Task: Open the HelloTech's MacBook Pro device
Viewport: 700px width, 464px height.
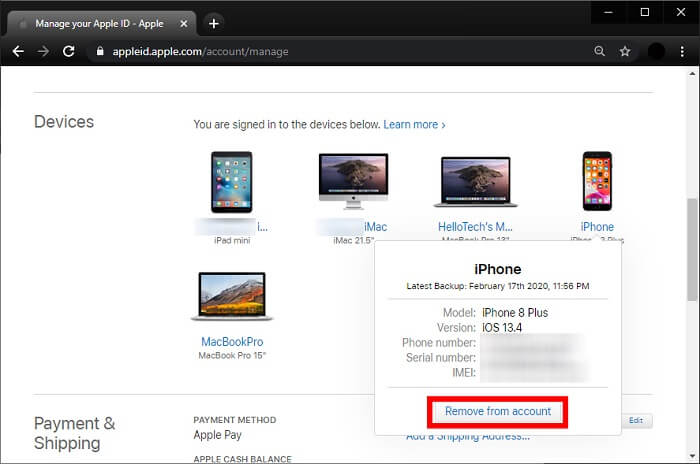Action: 474,185
